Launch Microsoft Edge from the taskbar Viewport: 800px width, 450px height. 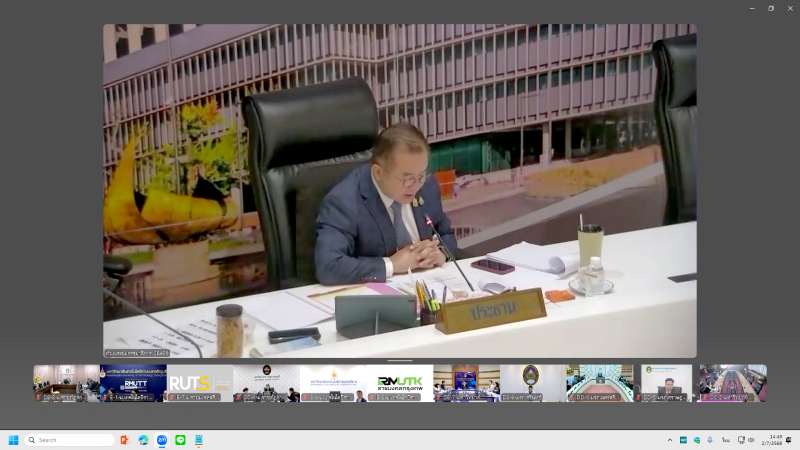click(x=144, y=440)
